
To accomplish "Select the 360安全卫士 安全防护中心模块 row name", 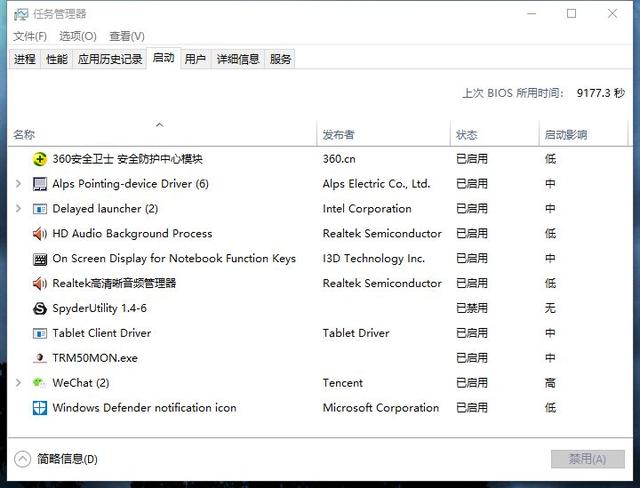I will [127, 159].
